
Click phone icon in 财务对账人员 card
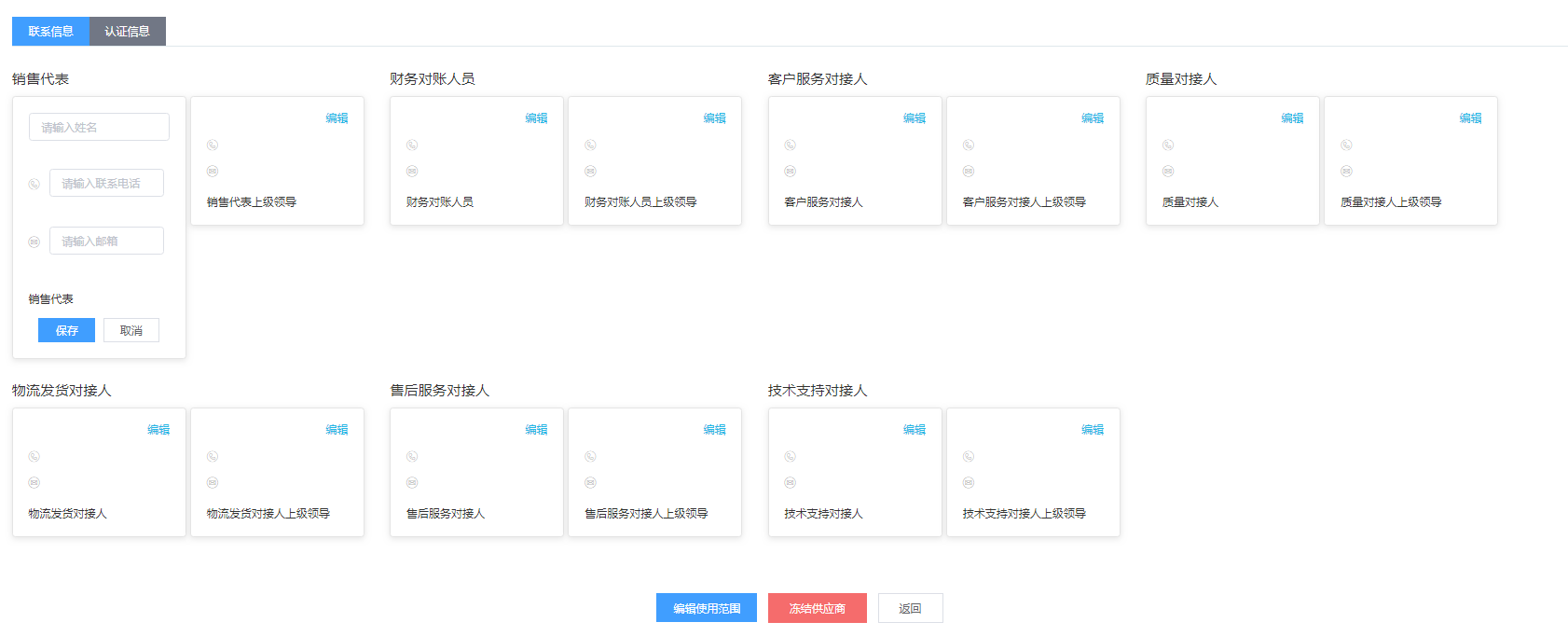412,145
